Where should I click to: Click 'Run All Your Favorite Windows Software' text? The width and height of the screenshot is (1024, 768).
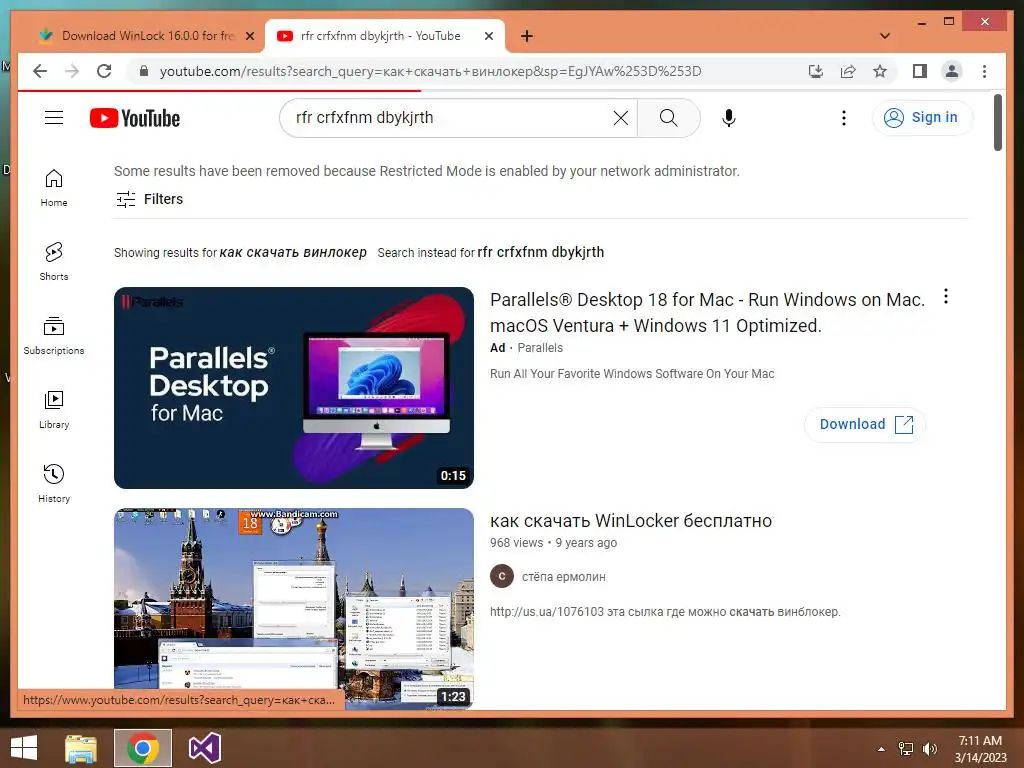pos(632,374)
